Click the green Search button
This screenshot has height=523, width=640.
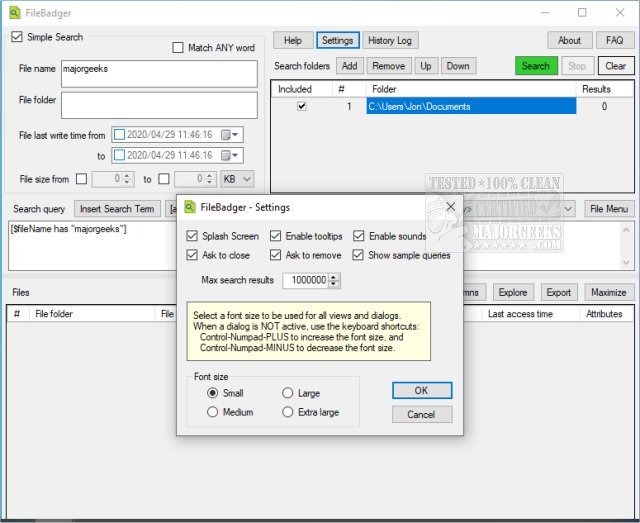(536, 66)
